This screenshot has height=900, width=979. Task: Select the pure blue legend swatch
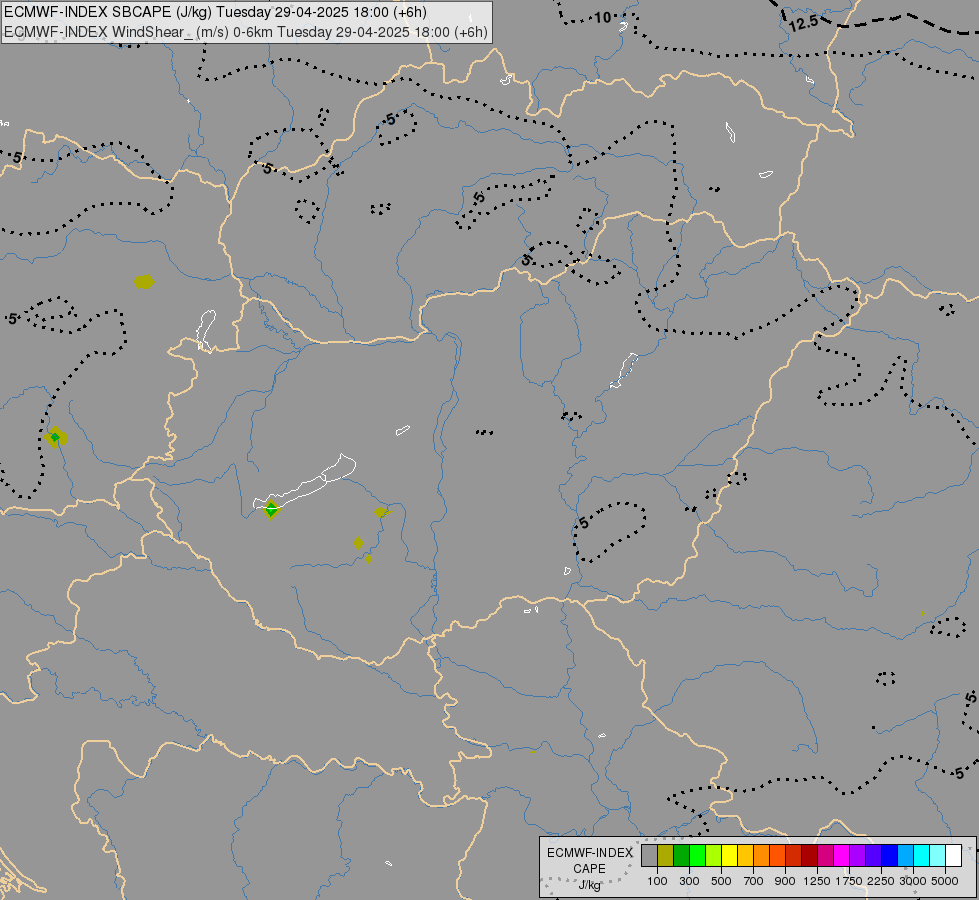[890, 856]
